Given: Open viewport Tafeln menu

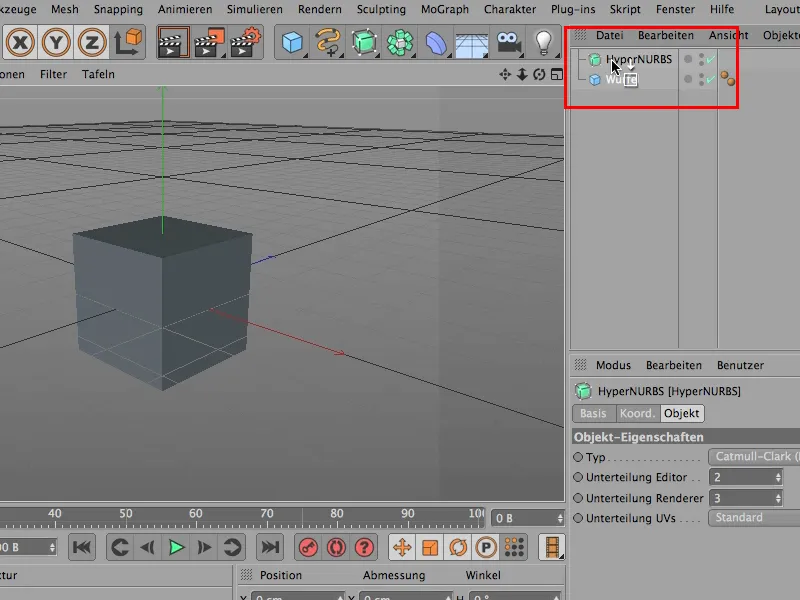Looking at the screenshot, I should click(x=98, y=74).
